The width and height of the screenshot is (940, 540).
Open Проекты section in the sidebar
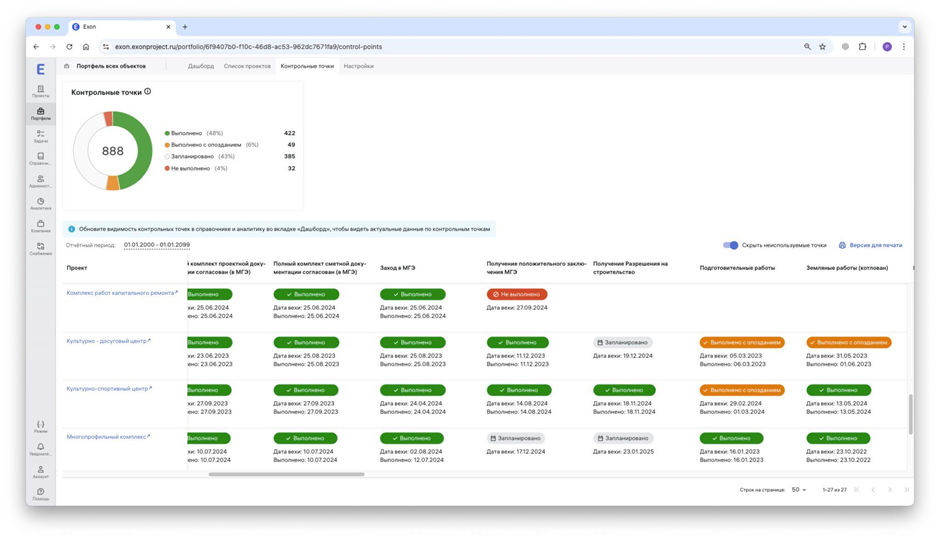click(40, 91)
